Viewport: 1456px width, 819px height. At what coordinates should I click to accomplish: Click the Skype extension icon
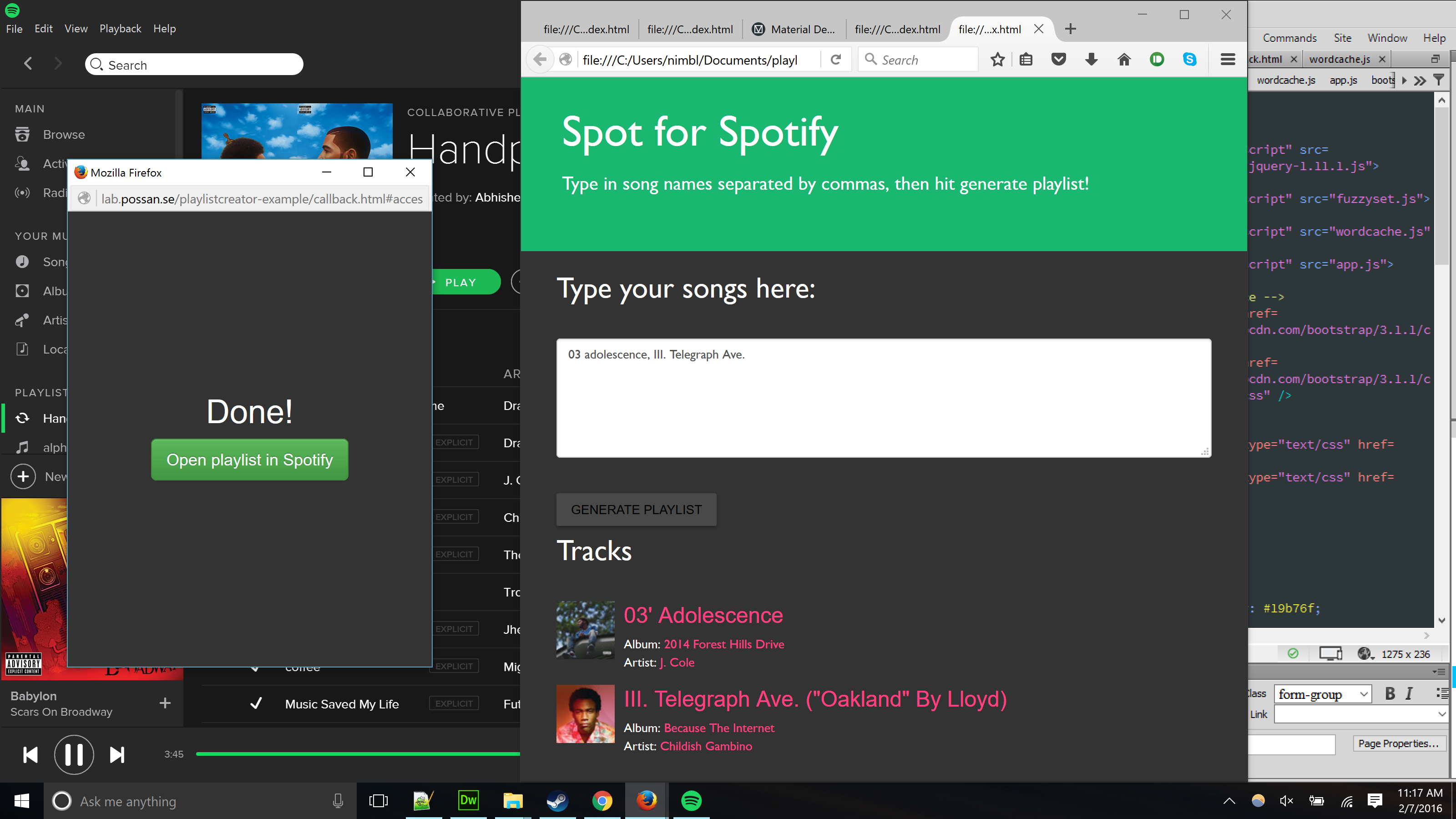[1189, 59]
